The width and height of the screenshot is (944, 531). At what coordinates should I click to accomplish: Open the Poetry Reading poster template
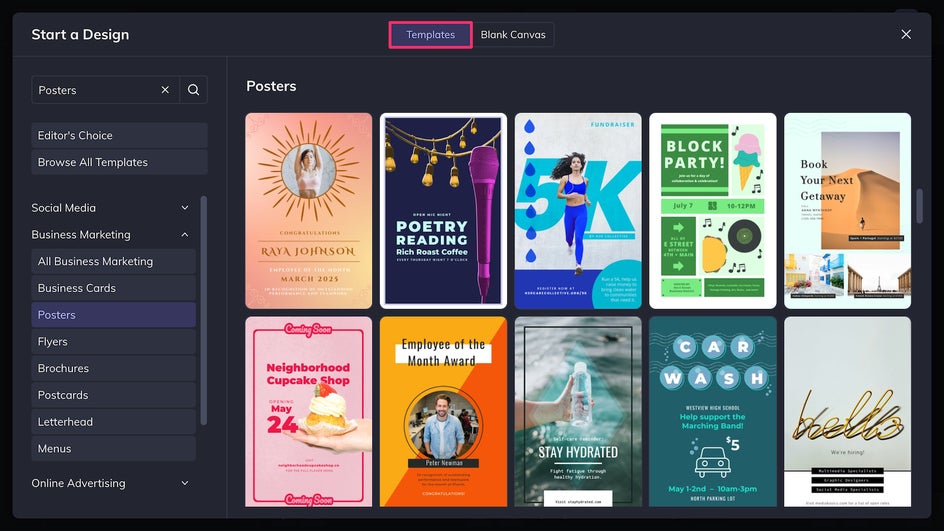point(443,211)
